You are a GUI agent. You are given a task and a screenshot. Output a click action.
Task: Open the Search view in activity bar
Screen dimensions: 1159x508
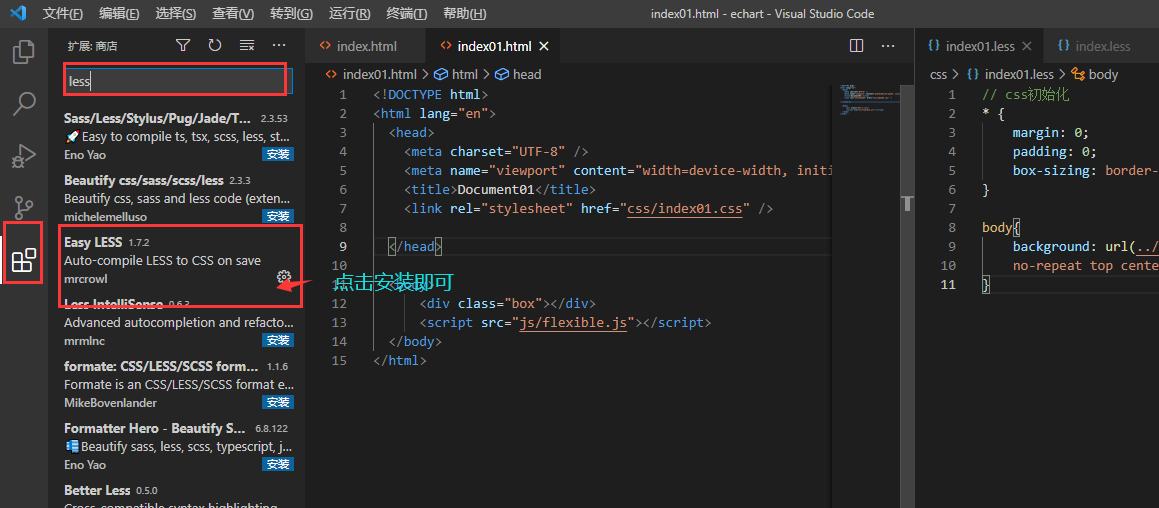pyautogui.click(x=24, y=104)
